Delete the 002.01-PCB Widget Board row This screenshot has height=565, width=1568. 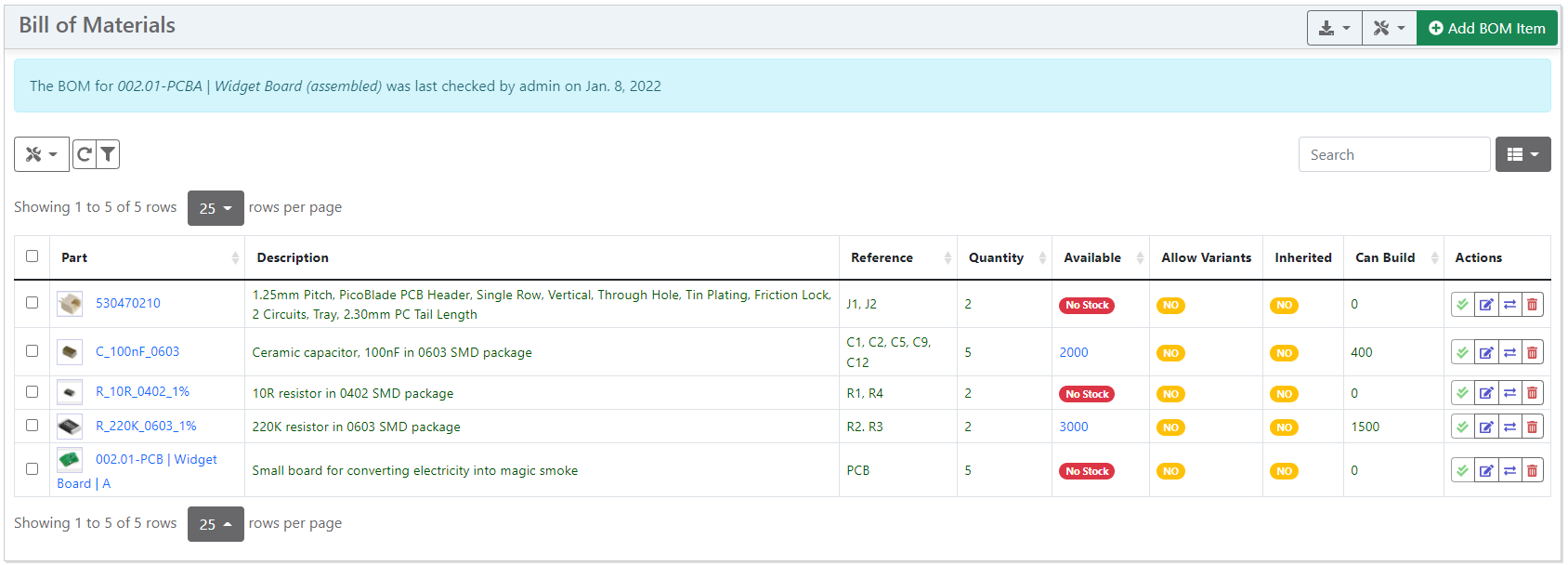coord(1533,471)
